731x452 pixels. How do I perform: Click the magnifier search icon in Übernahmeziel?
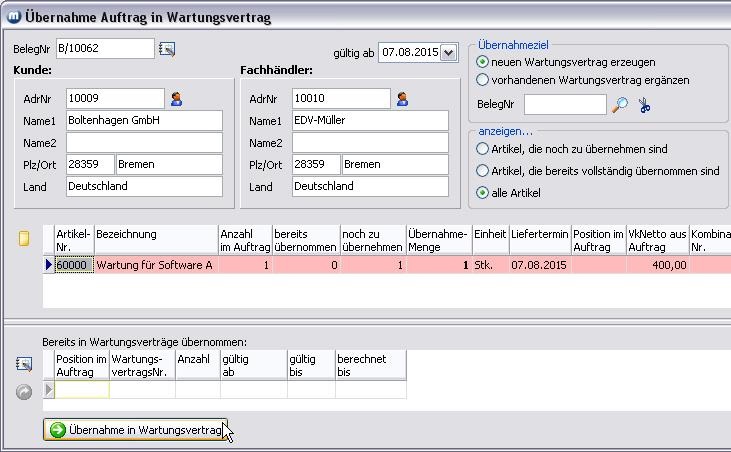[621, 104]
